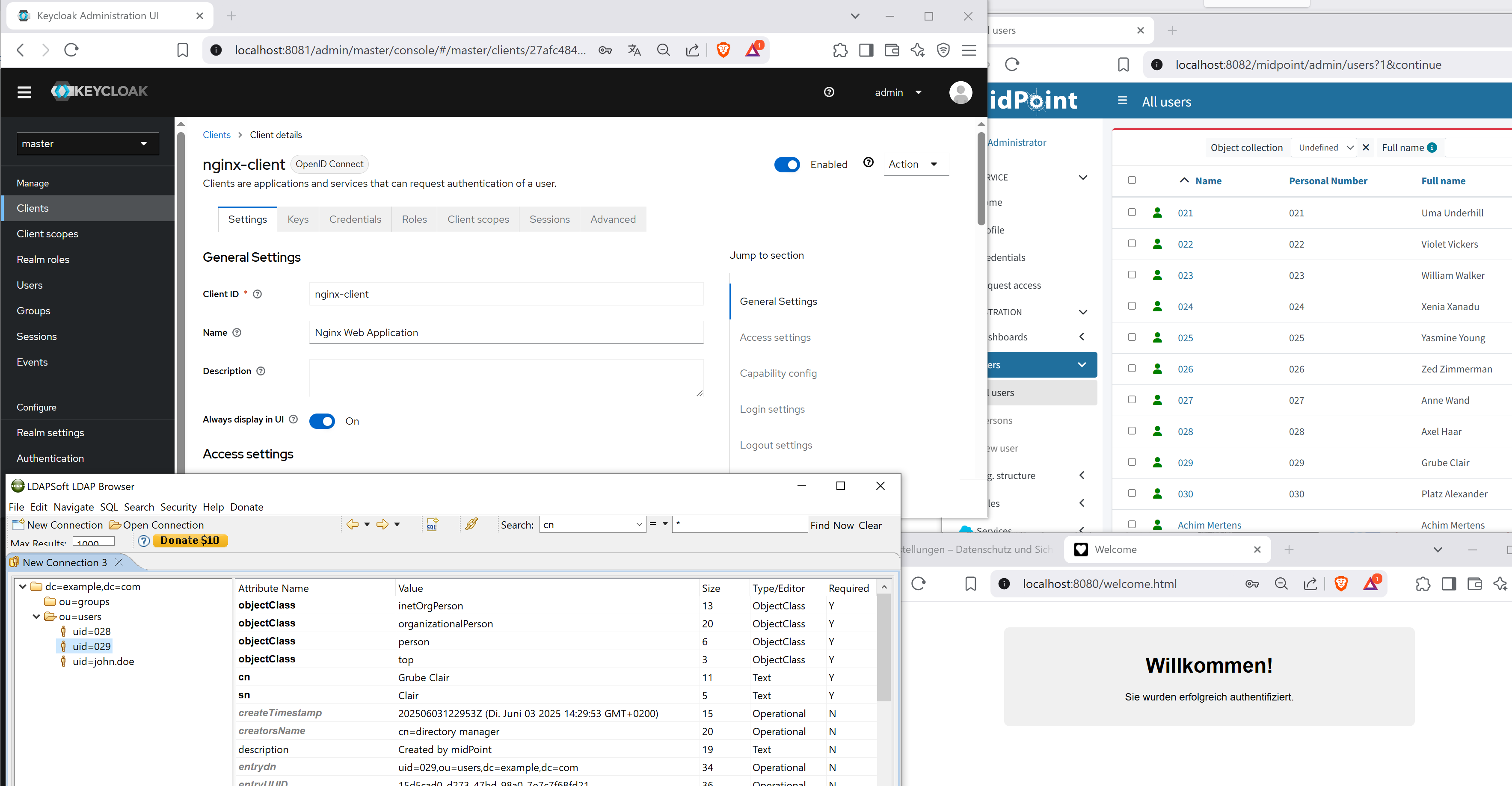The width and height of the screenshot is (1512, 786).
Task: Toggle the client Enabled switch
Action: pyautogui.click(x=786, y=165)
